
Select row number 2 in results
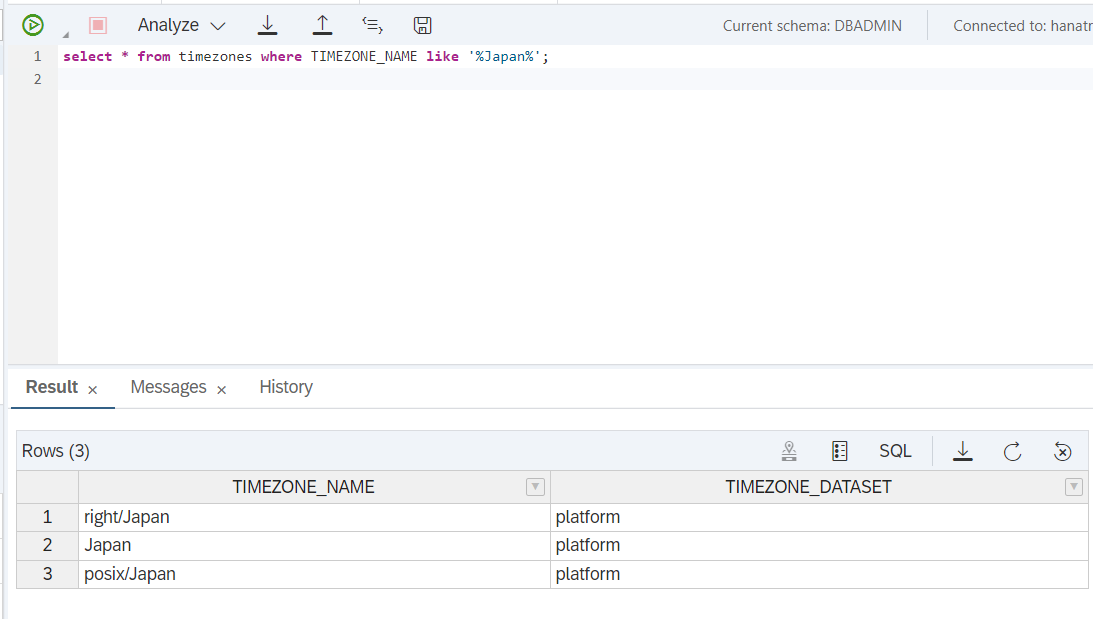(47, 546)
